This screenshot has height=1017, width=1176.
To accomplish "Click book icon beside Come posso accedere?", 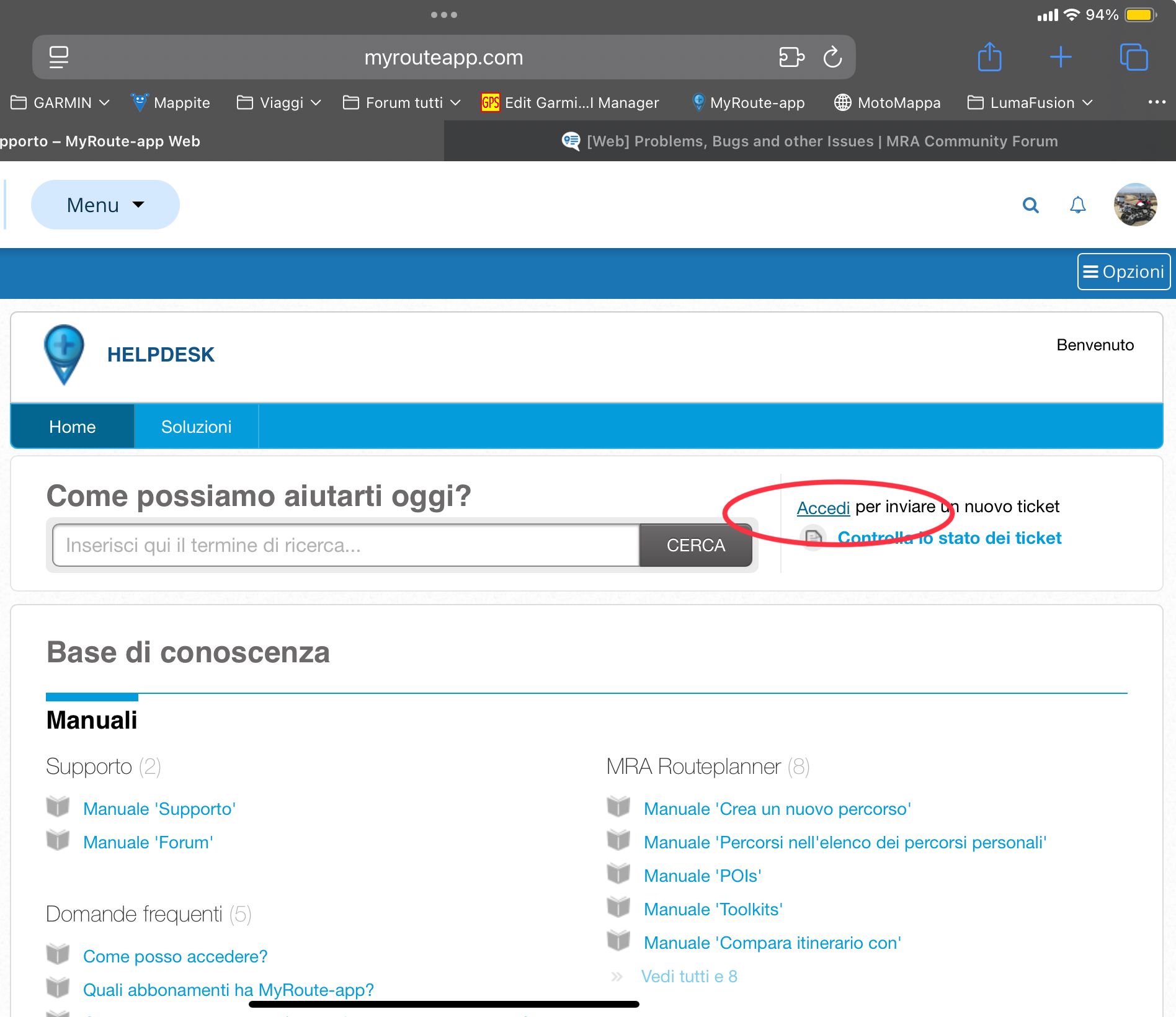I will click(x=58, y=955).
